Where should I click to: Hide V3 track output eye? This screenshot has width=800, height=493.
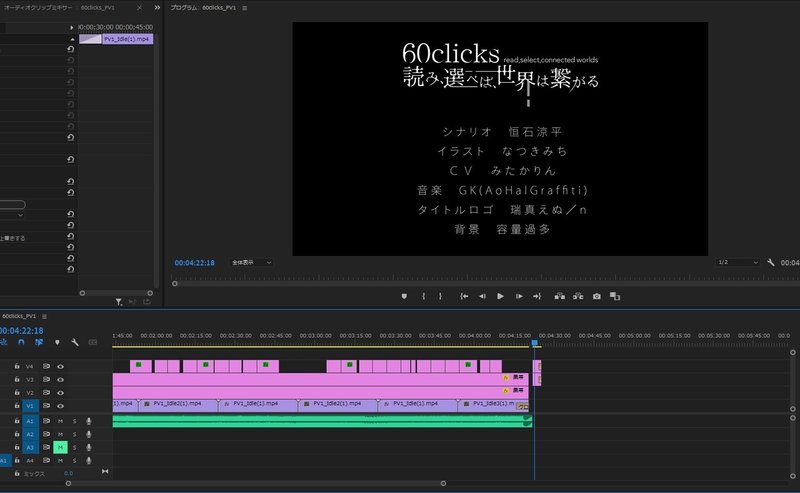(61, 380)
